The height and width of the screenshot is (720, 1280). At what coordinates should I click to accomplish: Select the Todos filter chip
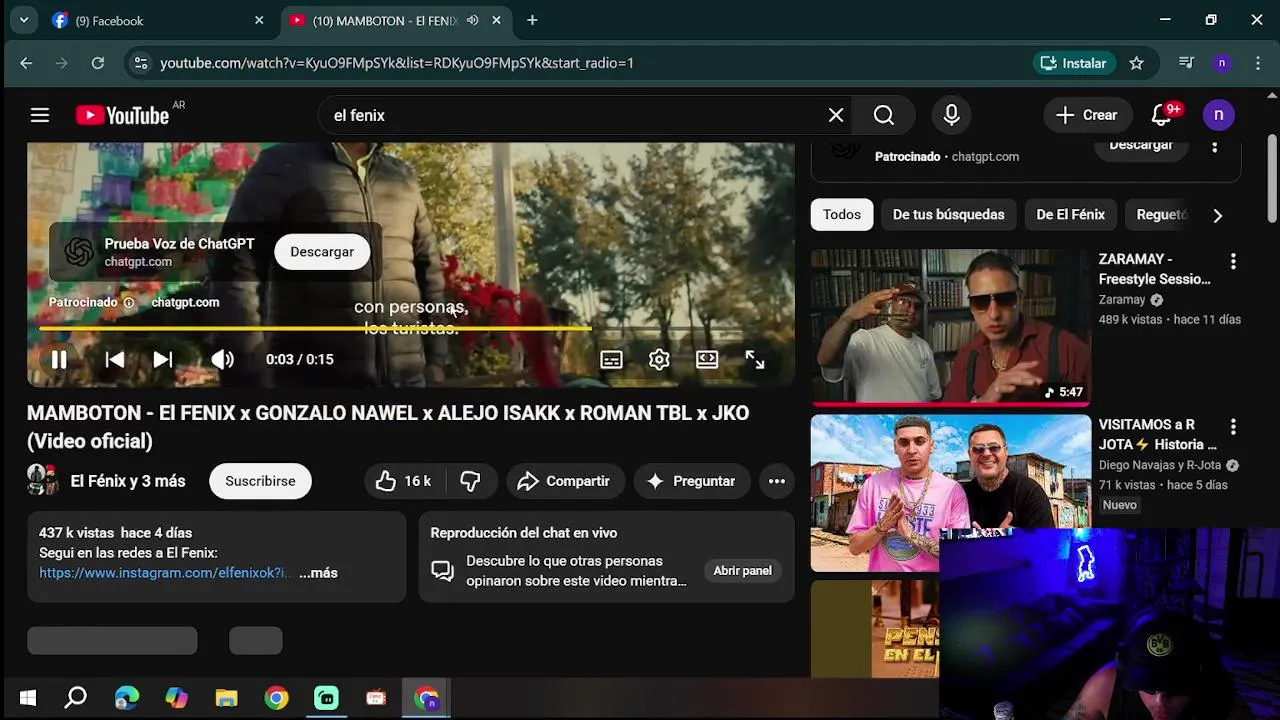(x=842, y=215)
